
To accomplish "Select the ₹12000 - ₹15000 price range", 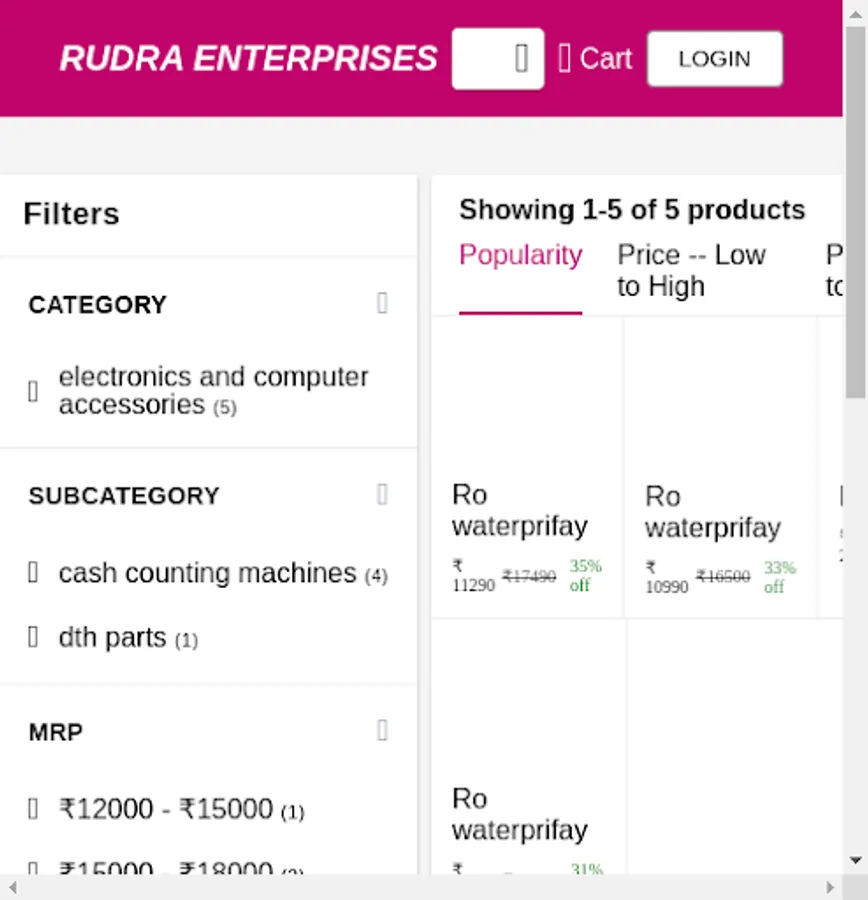I will tap(33, 808).
